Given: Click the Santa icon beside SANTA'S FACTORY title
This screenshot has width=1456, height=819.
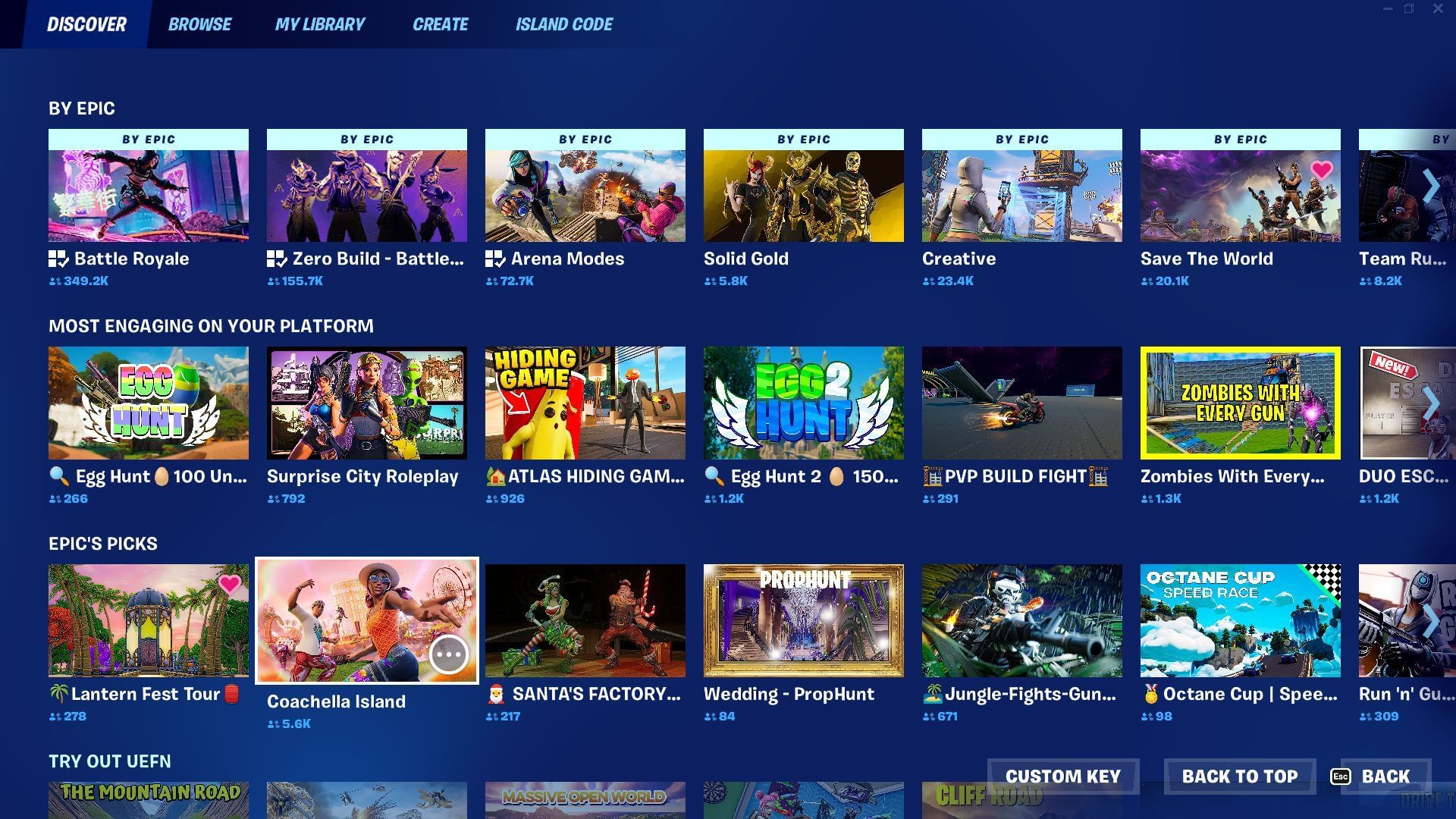Looking at the screenshot, I should pos(496,694).
